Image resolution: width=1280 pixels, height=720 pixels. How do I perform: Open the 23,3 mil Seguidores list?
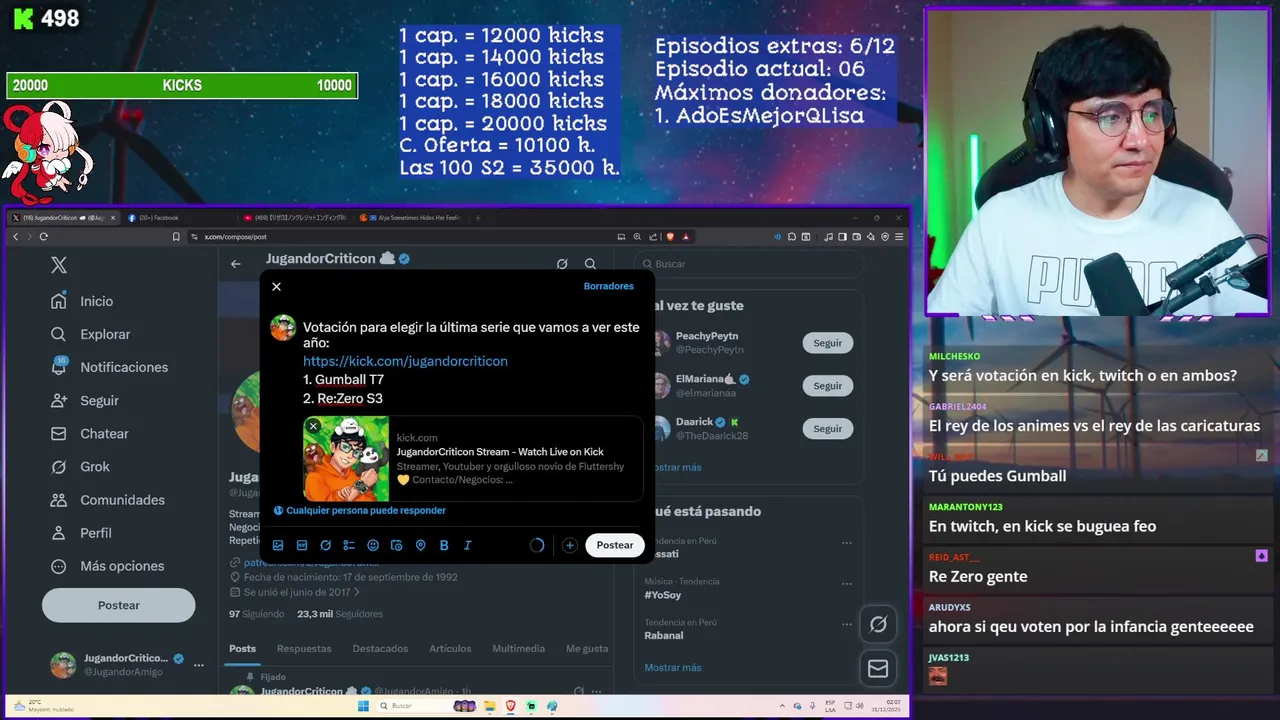pos(340,614)
